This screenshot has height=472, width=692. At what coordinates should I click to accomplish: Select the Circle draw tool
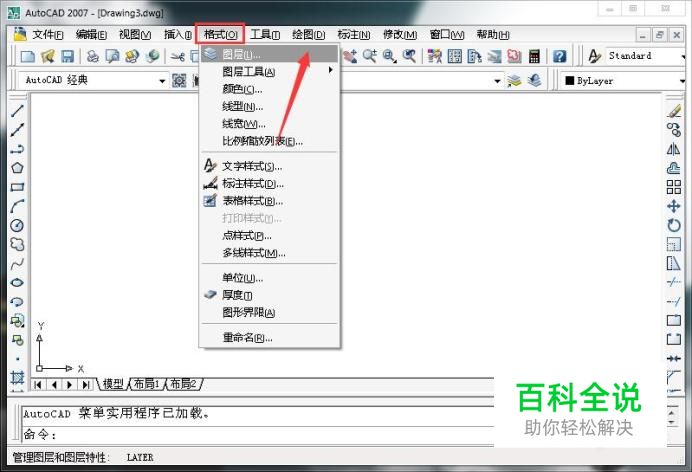17,225
